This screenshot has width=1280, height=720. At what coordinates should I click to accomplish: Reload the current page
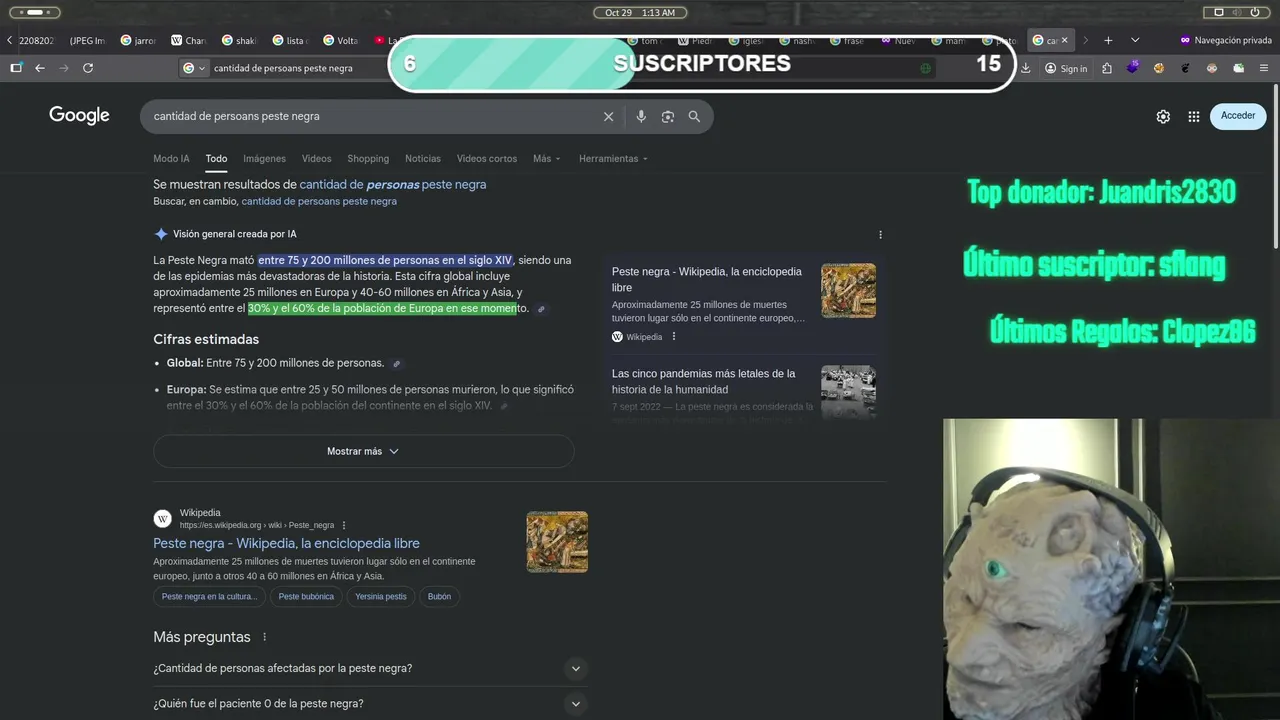tap(88, 68)
